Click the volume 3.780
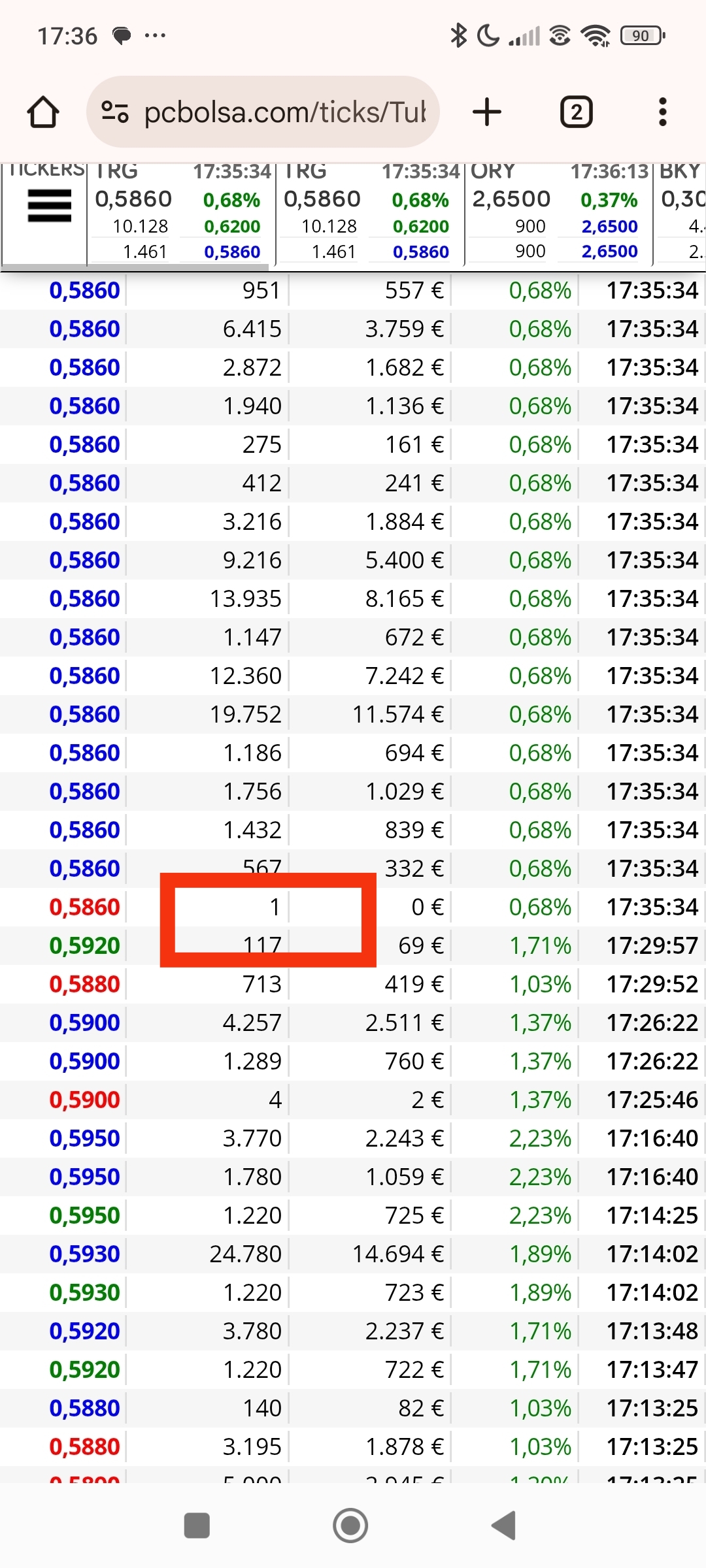The height and width of the screenshot is (1568, 706). [252, 1331]
